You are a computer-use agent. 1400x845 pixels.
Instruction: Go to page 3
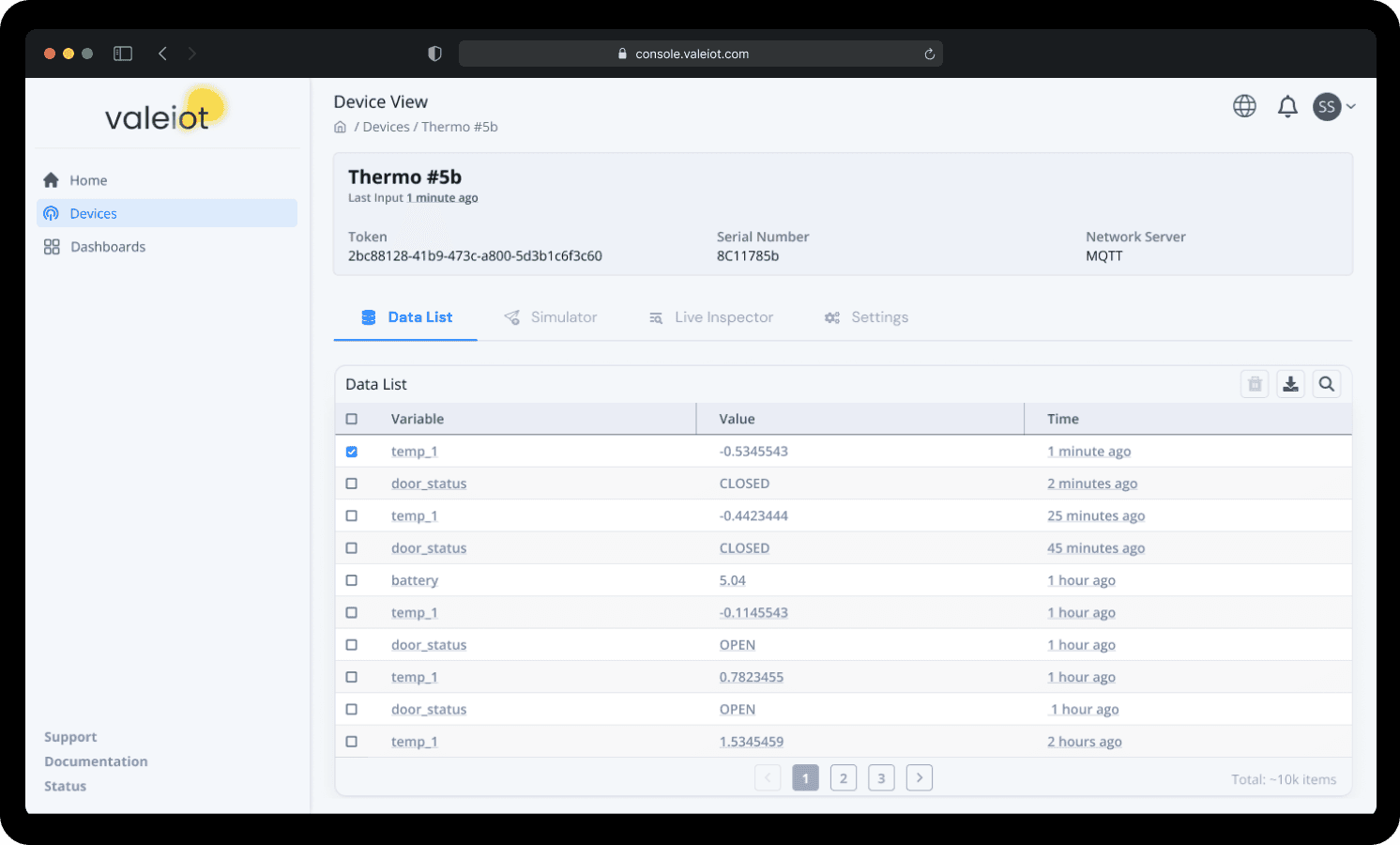point(881,777)
